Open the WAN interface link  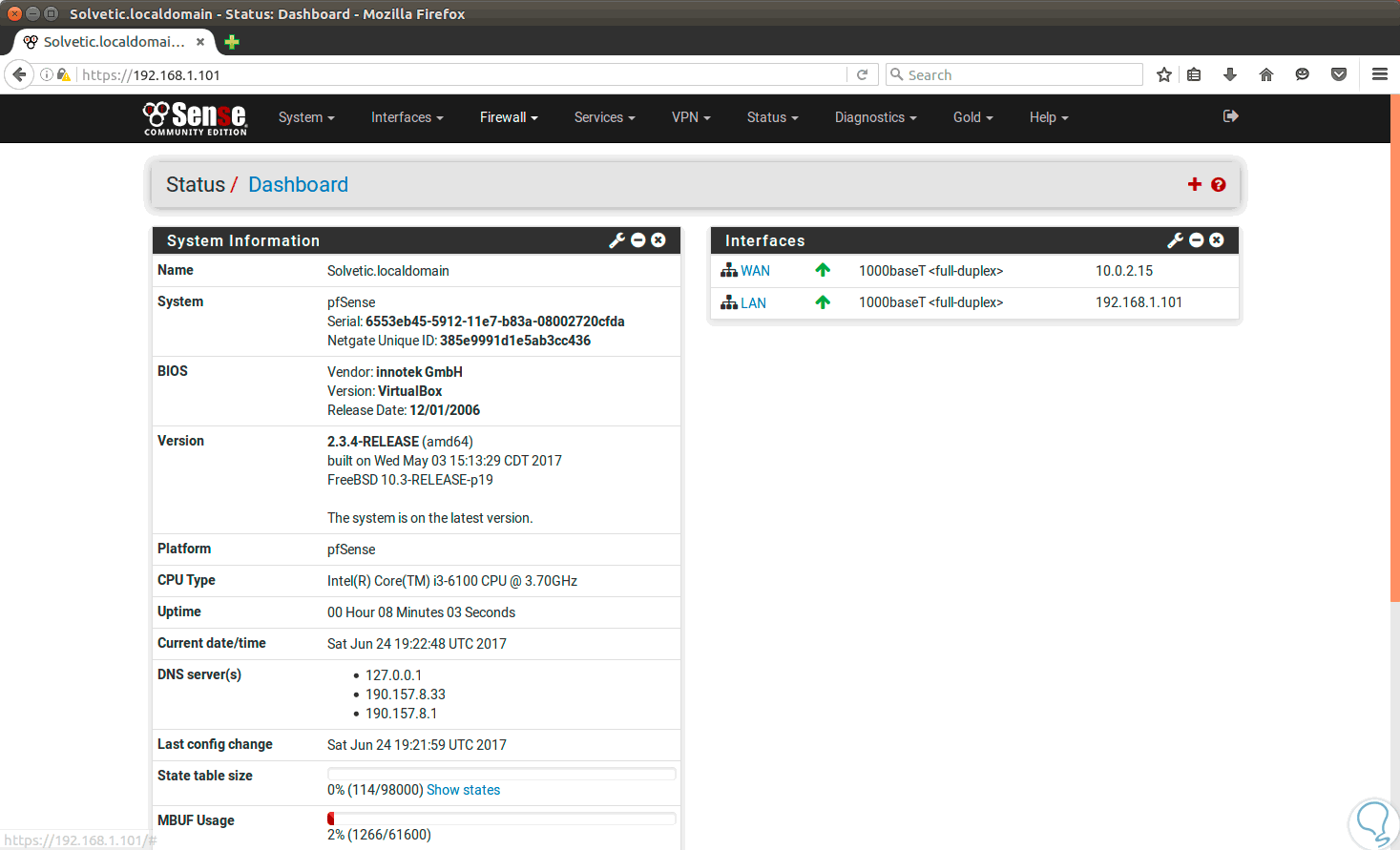pos(756,271)
